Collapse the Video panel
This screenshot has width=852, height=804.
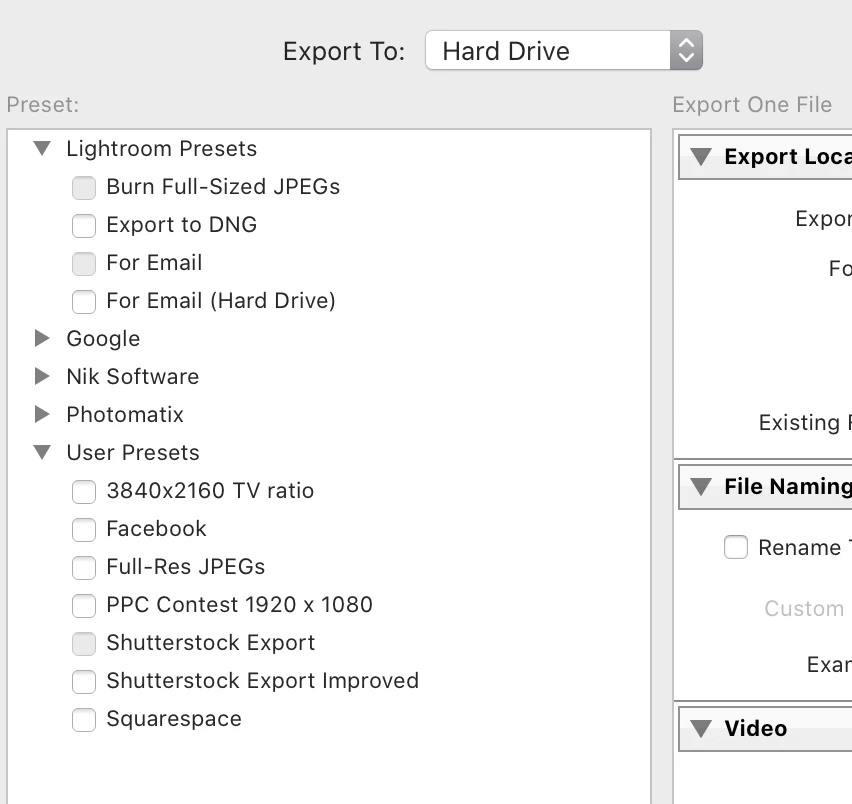pyautogui.click(x=701, y=728)
